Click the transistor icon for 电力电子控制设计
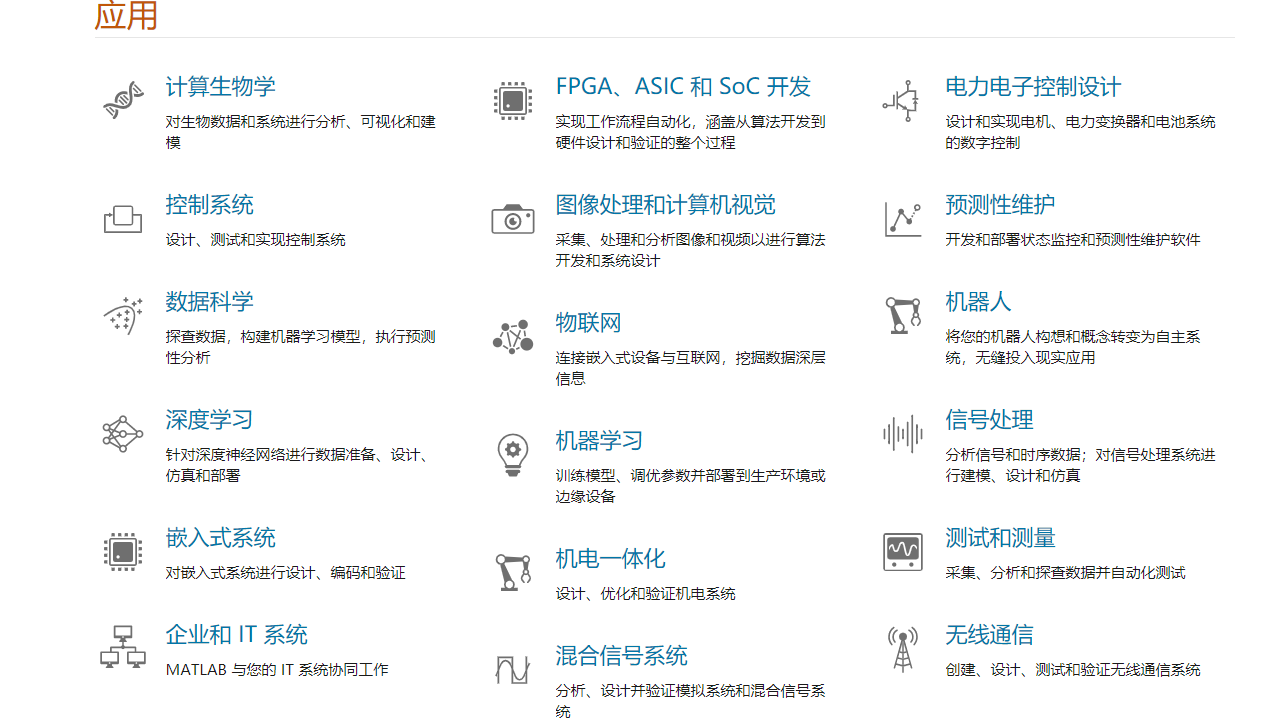 pyautogui.click(x=902, y=100)
